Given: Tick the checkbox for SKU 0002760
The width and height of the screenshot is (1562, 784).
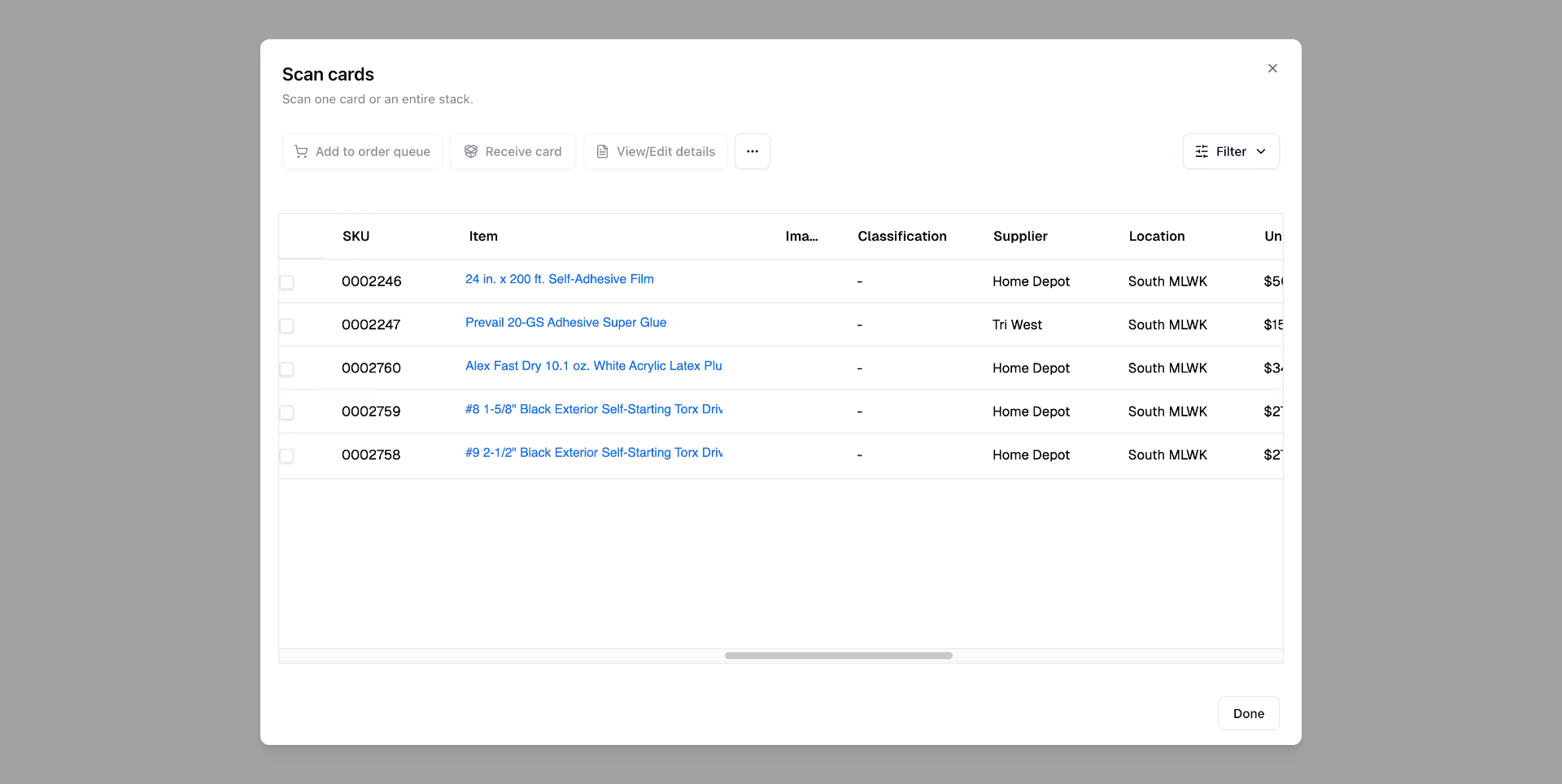Looking at the screenshot, I should (x=286, y=369).
